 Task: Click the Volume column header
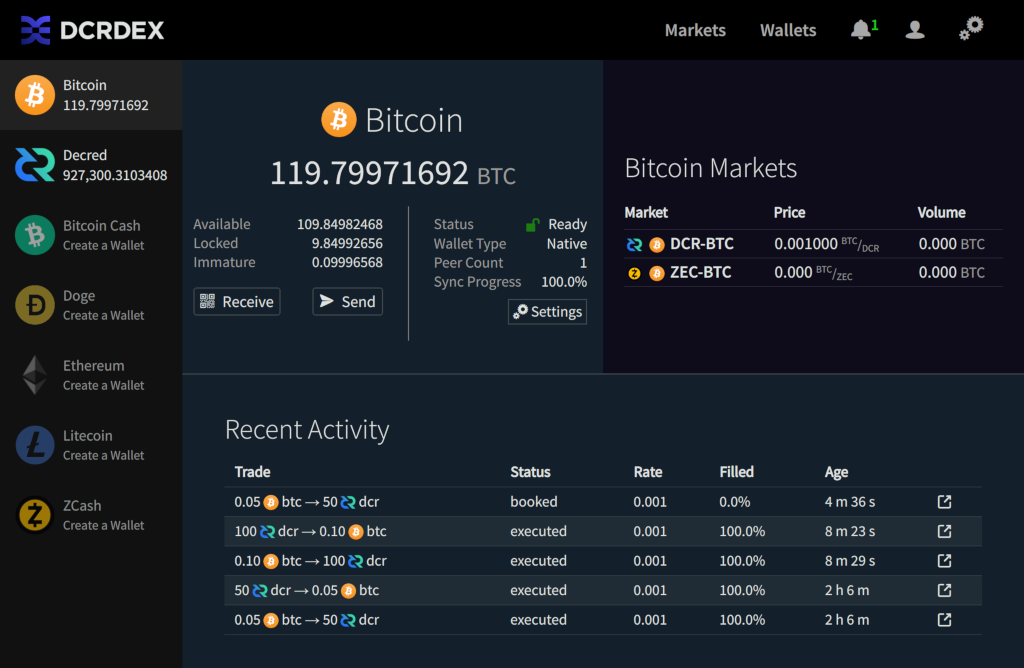(x=941, y=213)
